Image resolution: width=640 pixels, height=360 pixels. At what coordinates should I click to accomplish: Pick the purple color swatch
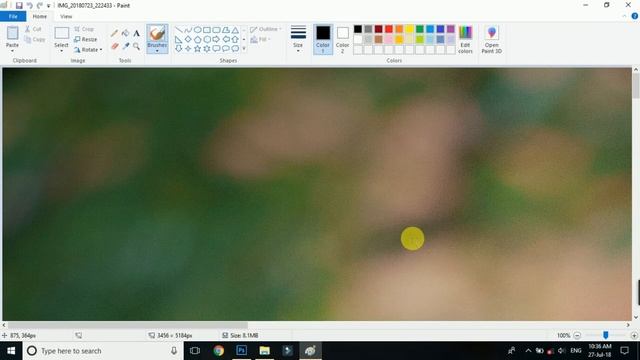(x=451, y=29)
